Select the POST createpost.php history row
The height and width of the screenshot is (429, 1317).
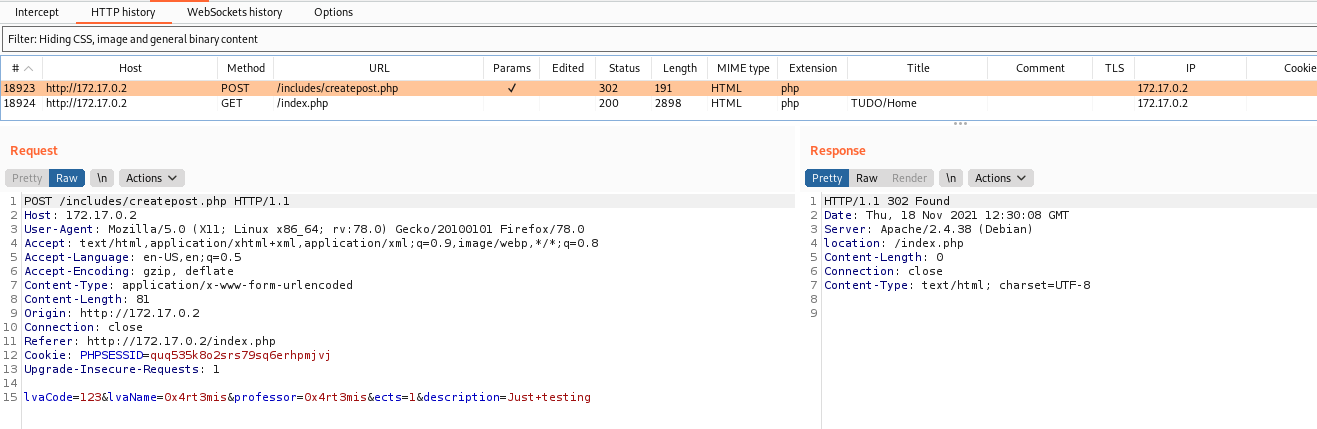click(x=658, y=88)
